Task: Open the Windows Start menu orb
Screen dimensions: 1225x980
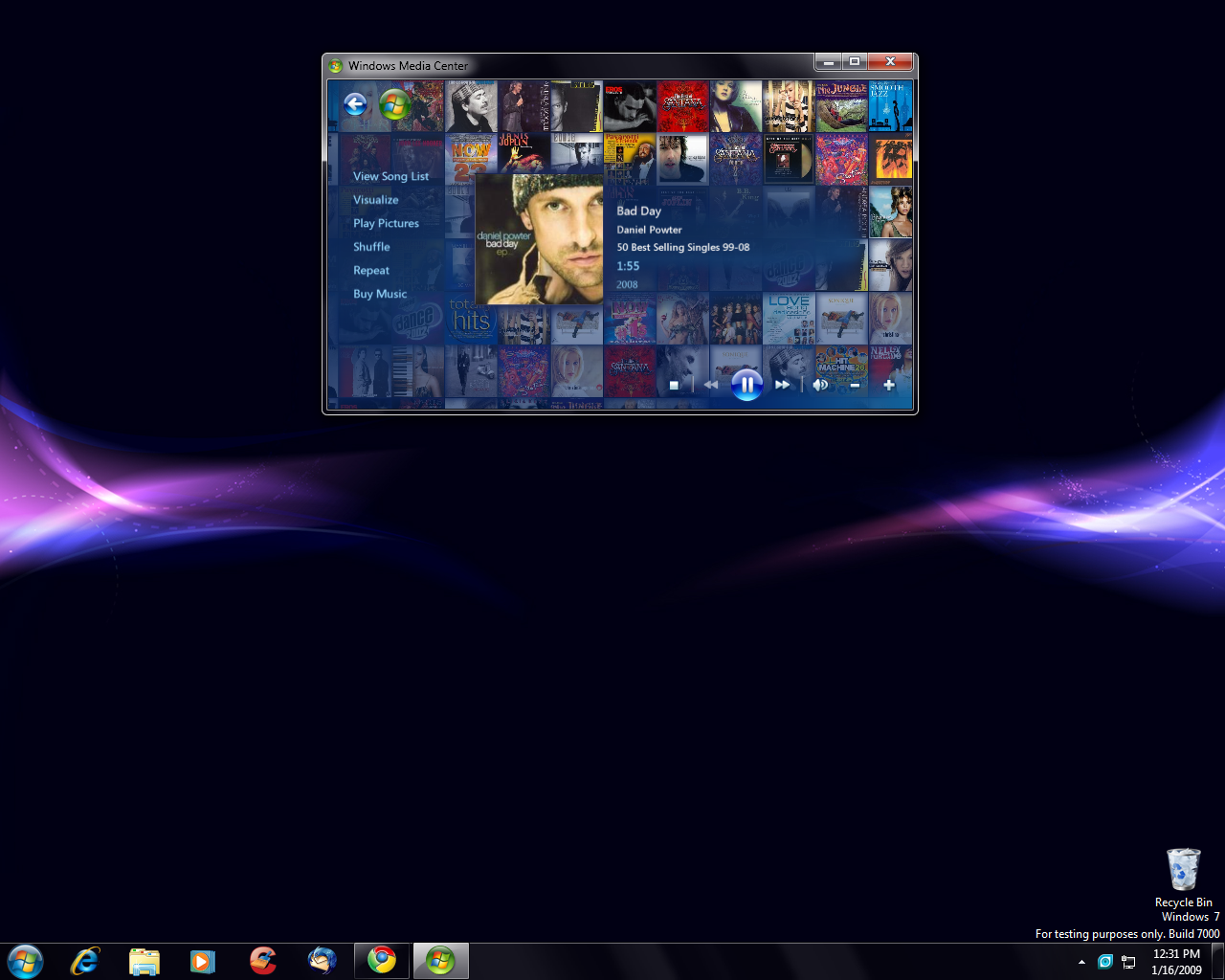Action: 25,961
